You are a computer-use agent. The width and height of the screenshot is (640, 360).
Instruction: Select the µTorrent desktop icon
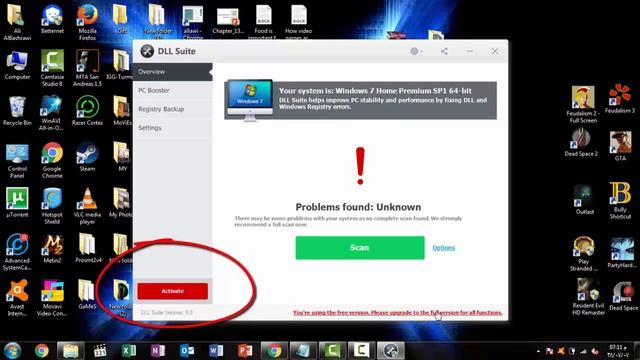click(17, 202)
